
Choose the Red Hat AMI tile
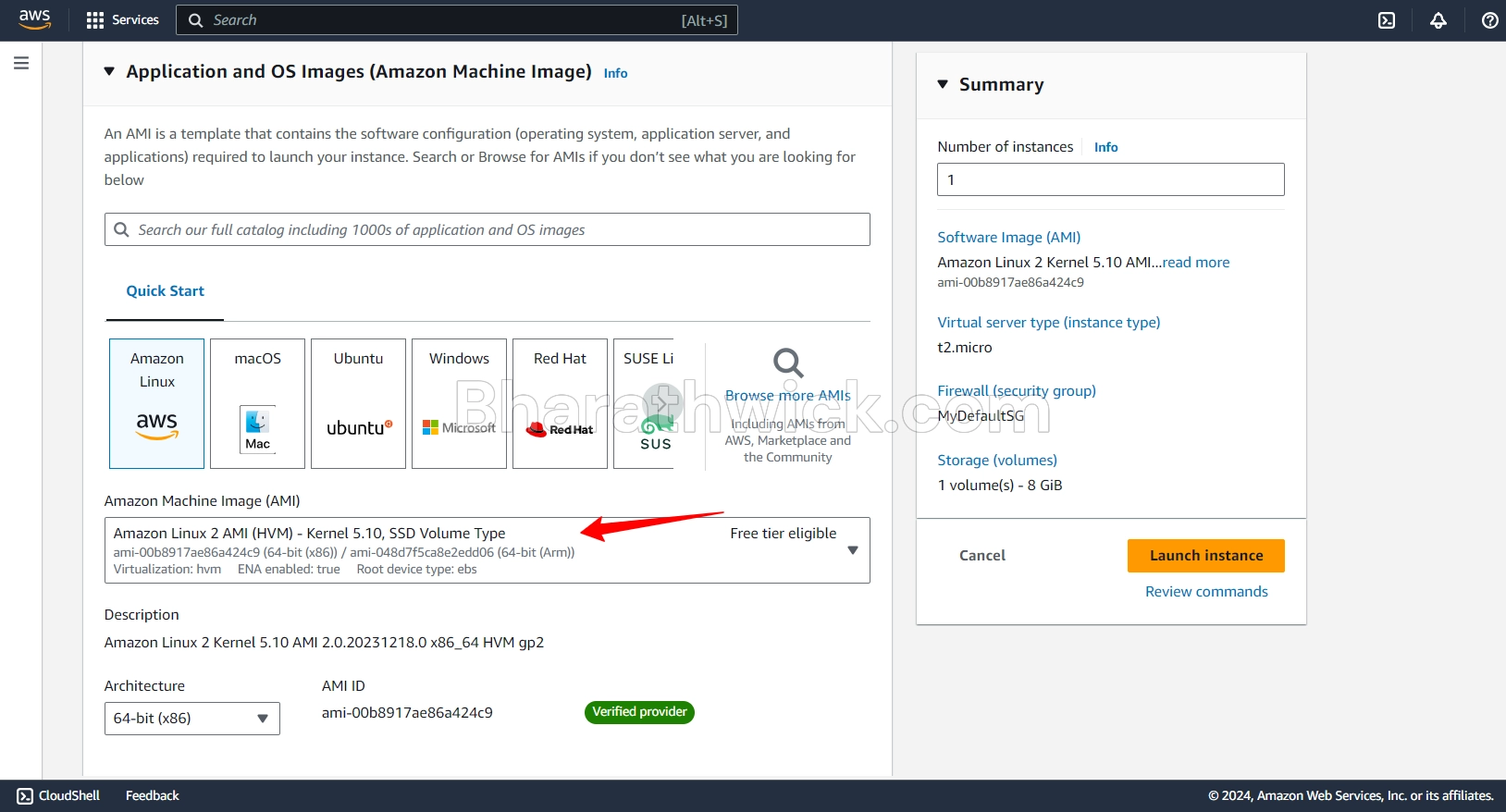(x=561, y=403)
